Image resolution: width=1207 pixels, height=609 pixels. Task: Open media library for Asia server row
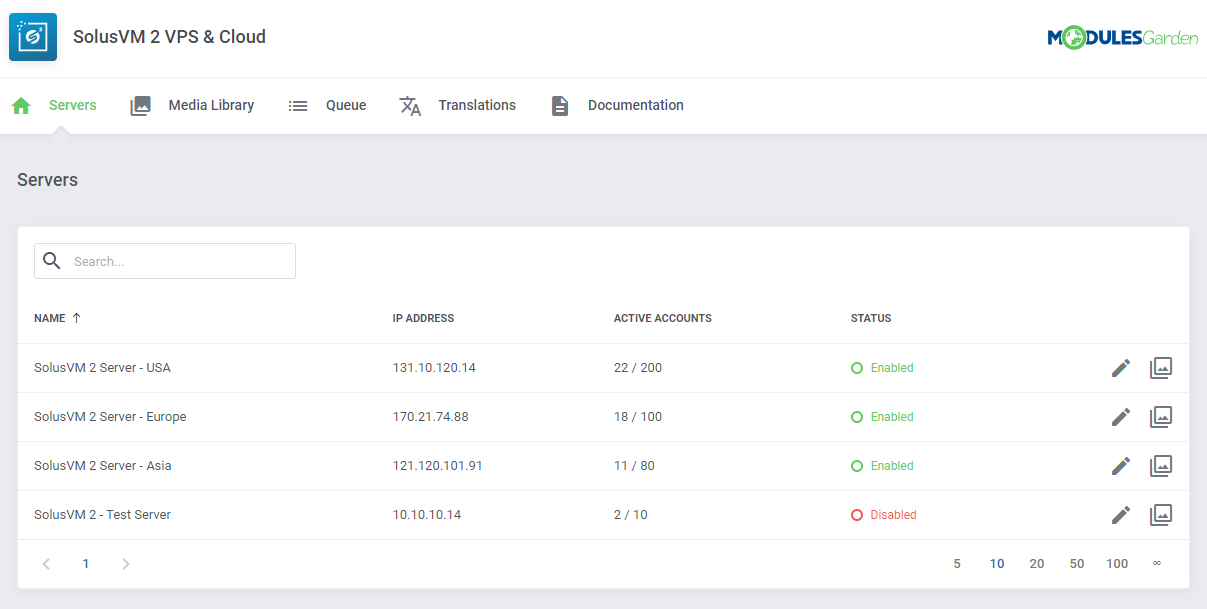tap(1160, 466)
